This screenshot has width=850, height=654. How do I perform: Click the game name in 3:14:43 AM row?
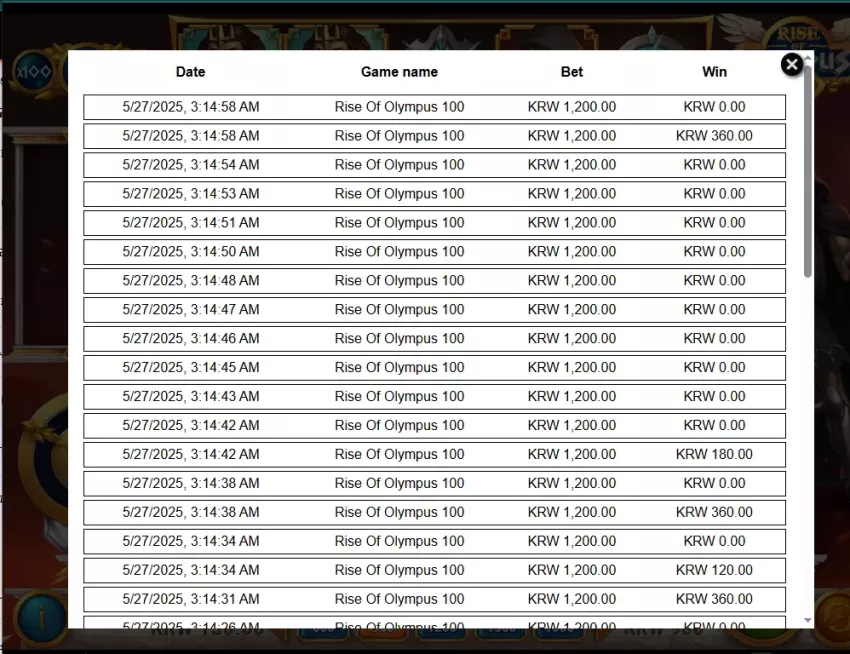coord(400,396)
